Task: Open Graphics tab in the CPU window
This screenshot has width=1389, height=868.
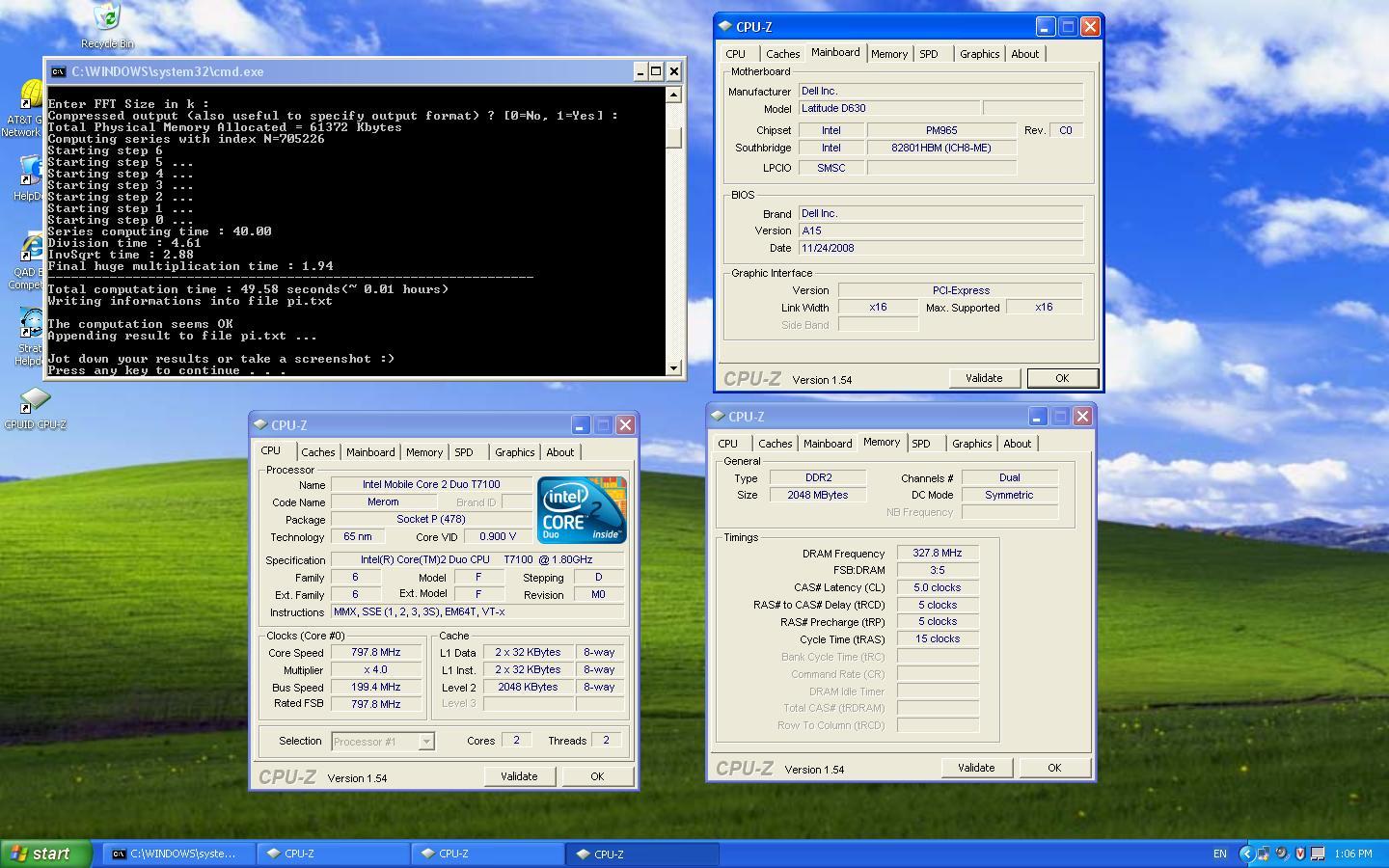Action: 514,452
